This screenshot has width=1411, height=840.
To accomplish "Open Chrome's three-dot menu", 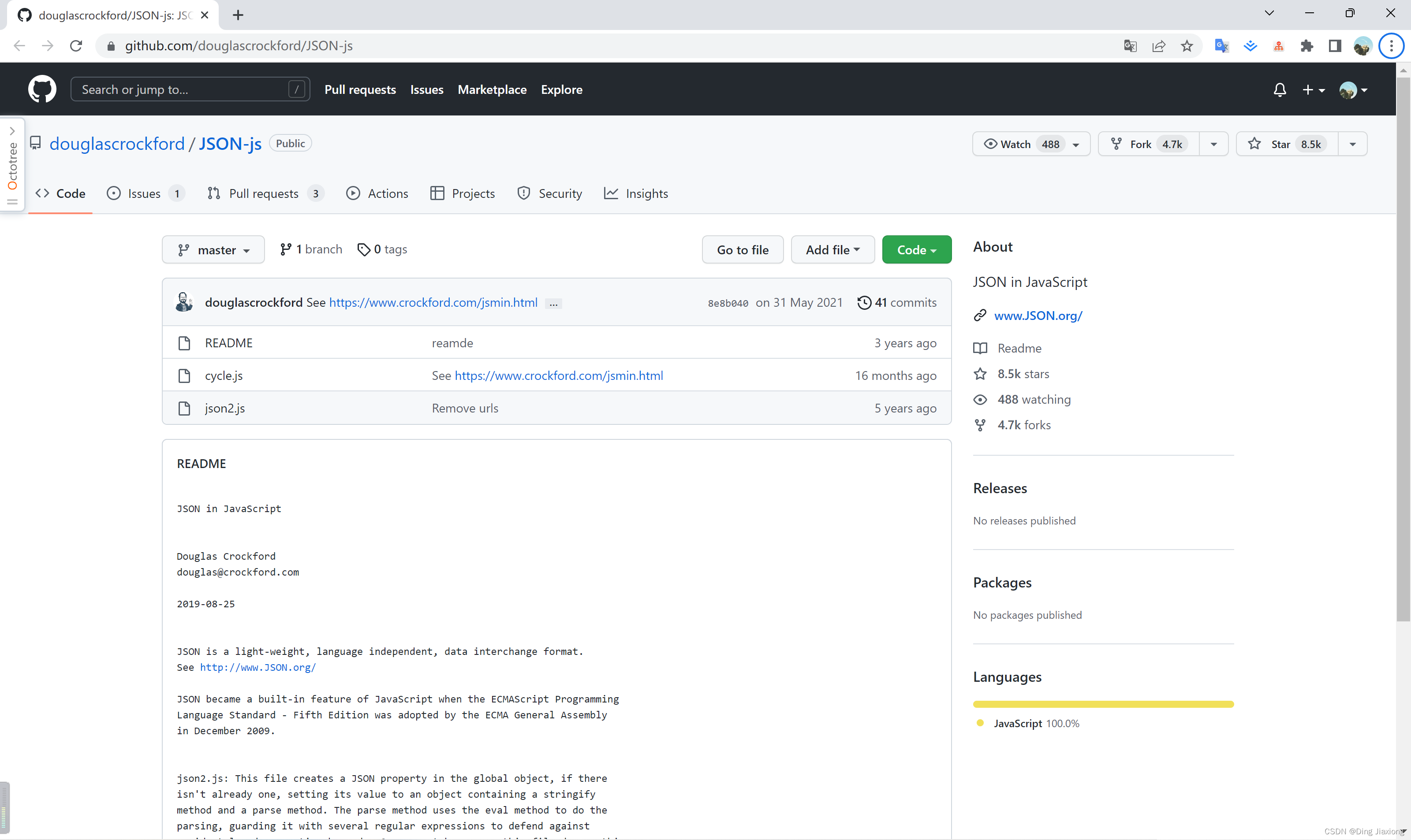I will click(x=1391, y=46).
